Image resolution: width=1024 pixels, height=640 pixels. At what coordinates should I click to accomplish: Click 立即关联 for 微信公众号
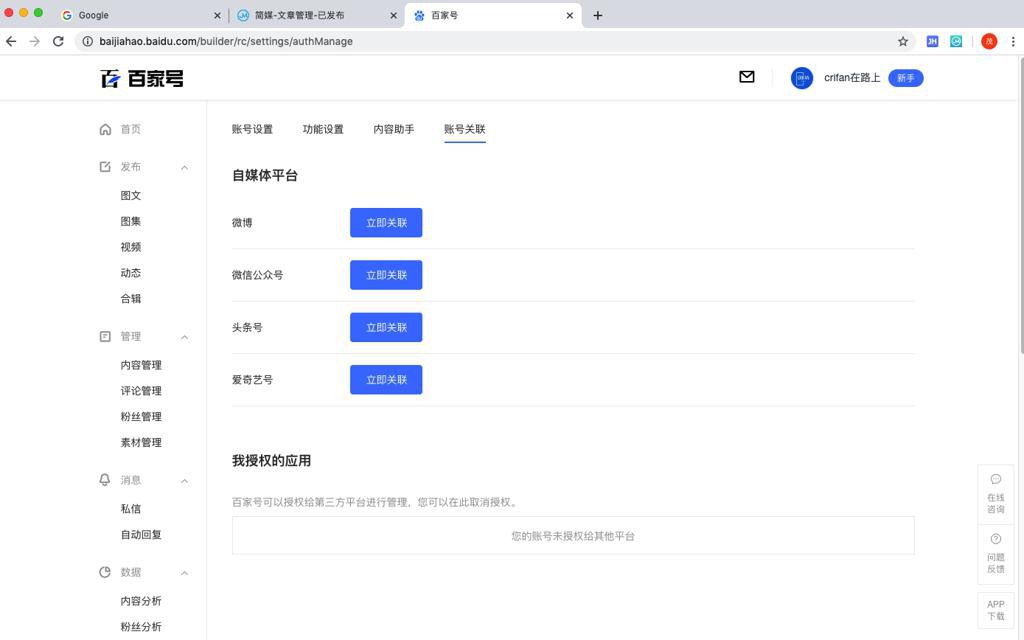[386, 275]
